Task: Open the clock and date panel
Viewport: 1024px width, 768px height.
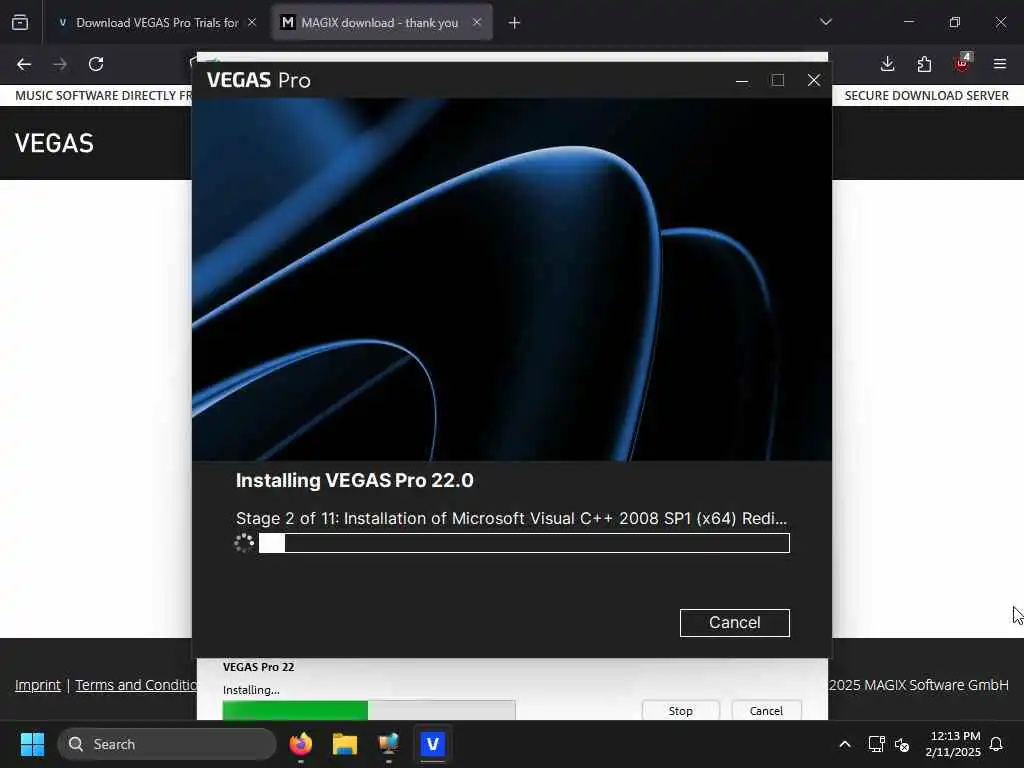Action: click(953, 744)
